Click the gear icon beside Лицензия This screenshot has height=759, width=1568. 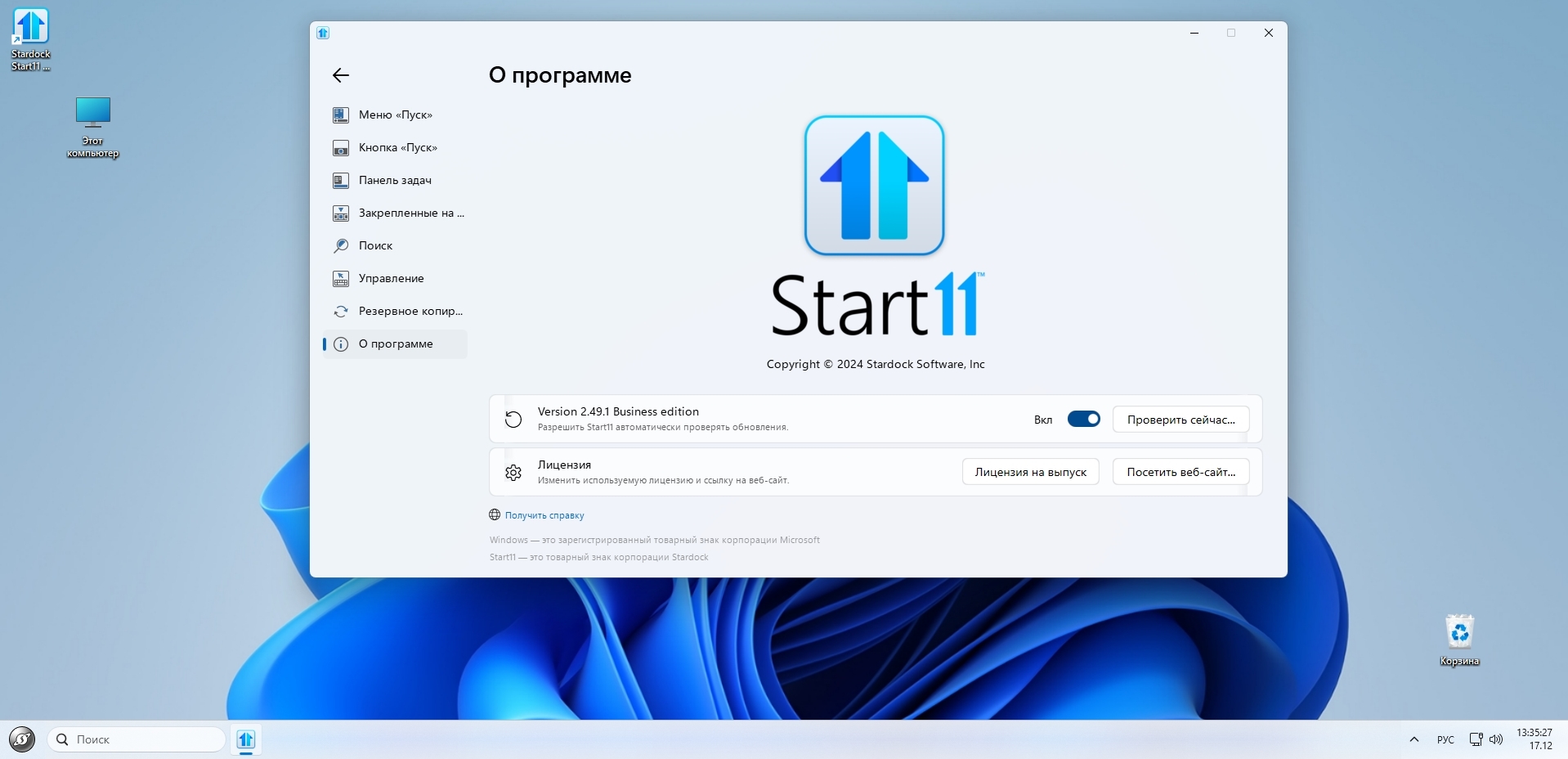[x=513, y=473]
